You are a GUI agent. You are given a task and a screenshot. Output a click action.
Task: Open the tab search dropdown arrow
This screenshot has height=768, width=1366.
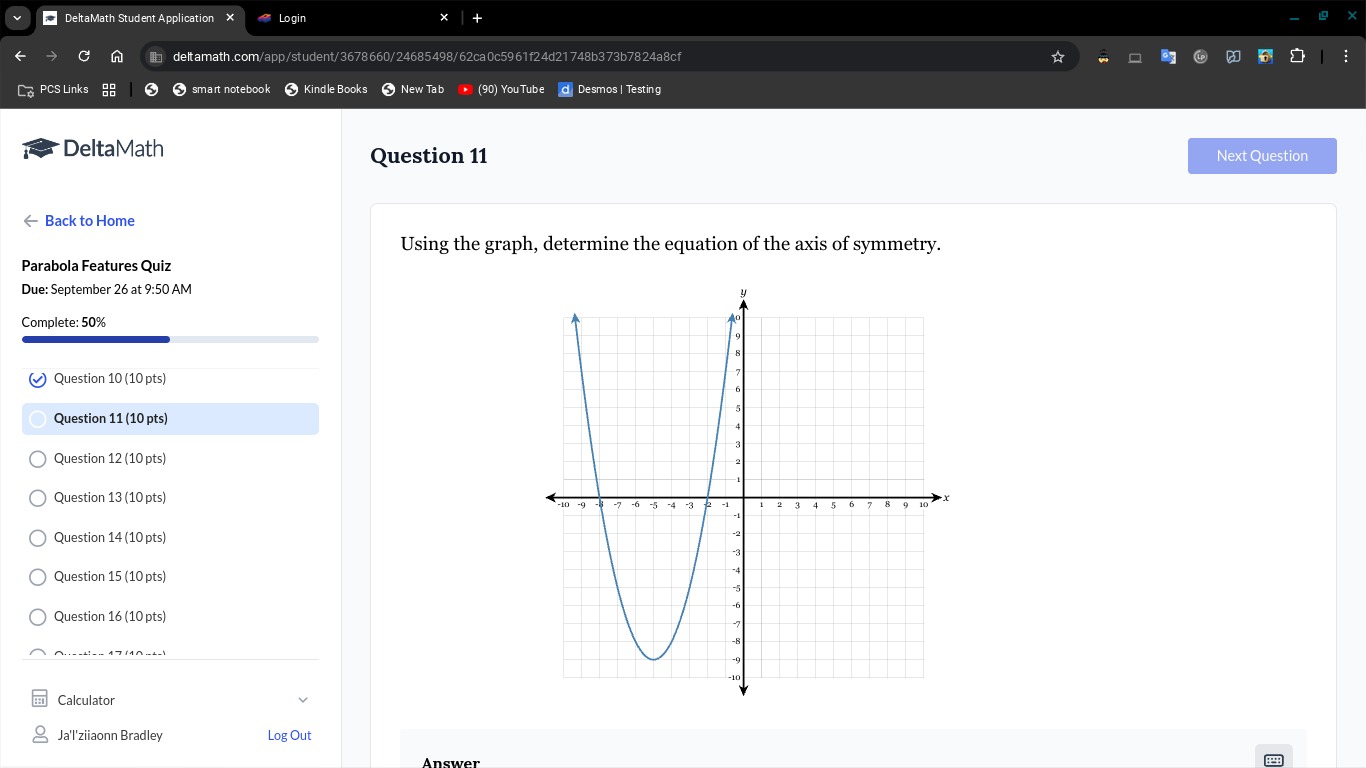[x=17, y=18]
